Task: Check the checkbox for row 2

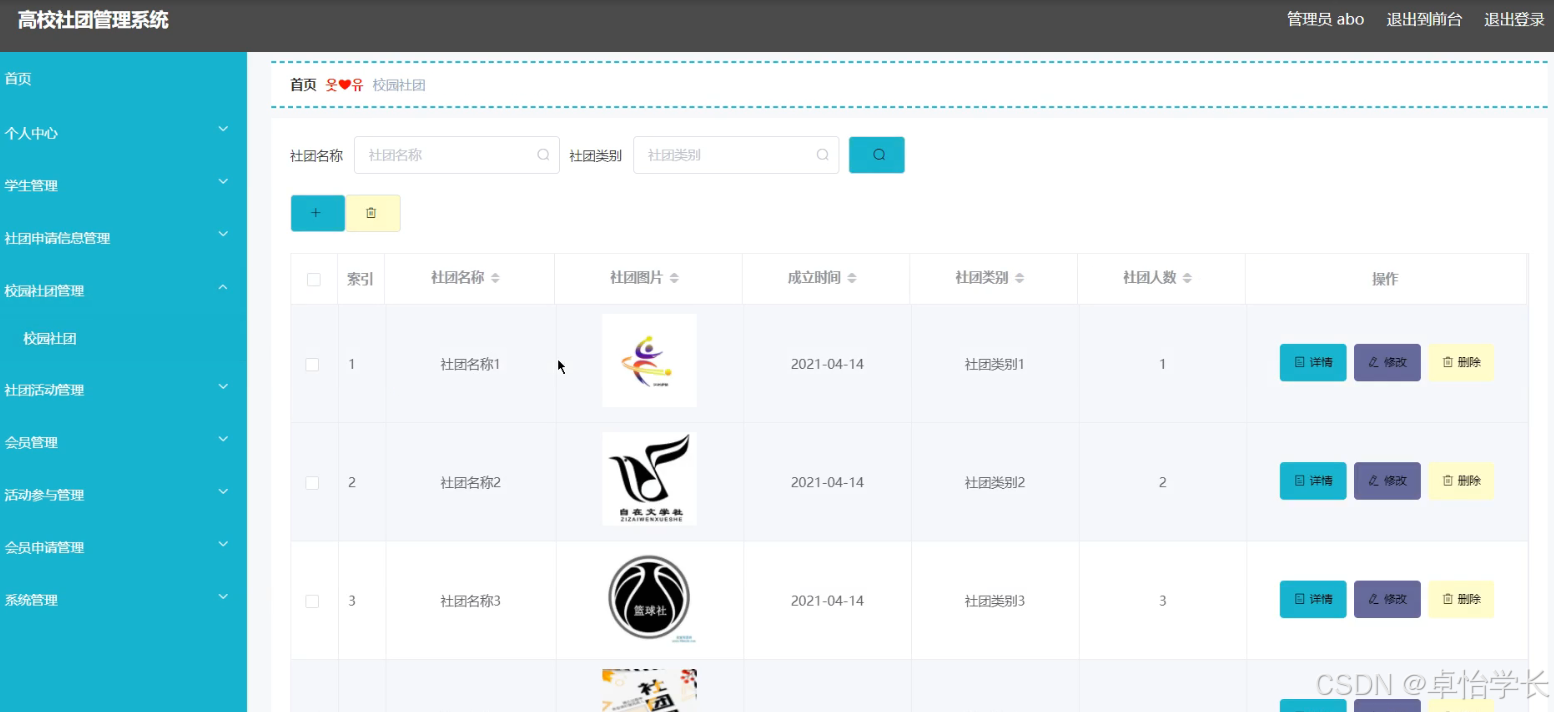Action: tap(312, 483)
